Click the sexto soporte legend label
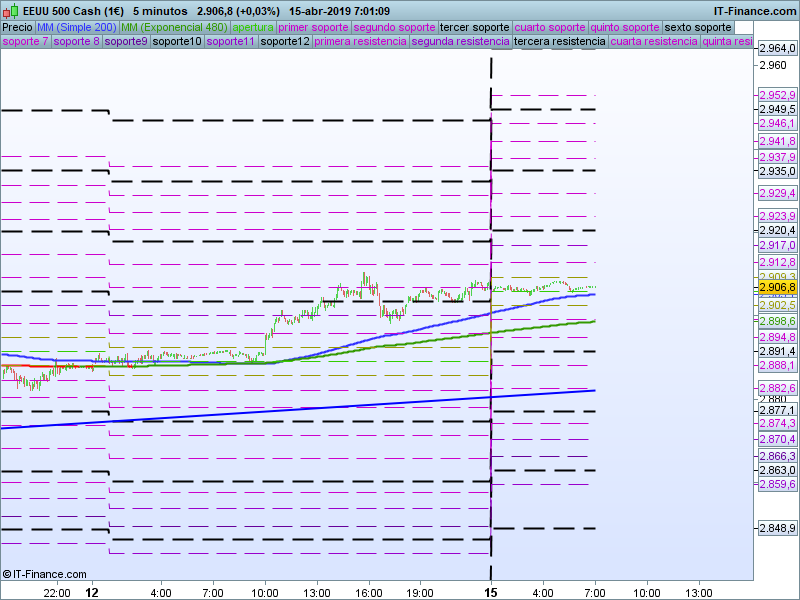This screenshot has width=800, height=600. point(698,27)
